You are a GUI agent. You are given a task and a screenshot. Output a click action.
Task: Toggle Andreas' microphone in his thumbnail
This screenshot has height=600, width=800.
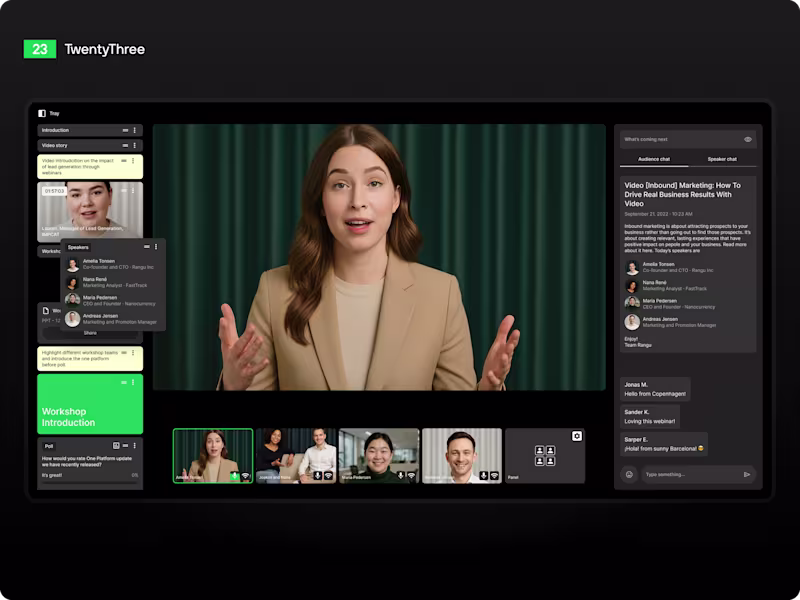tap(484, 476)
